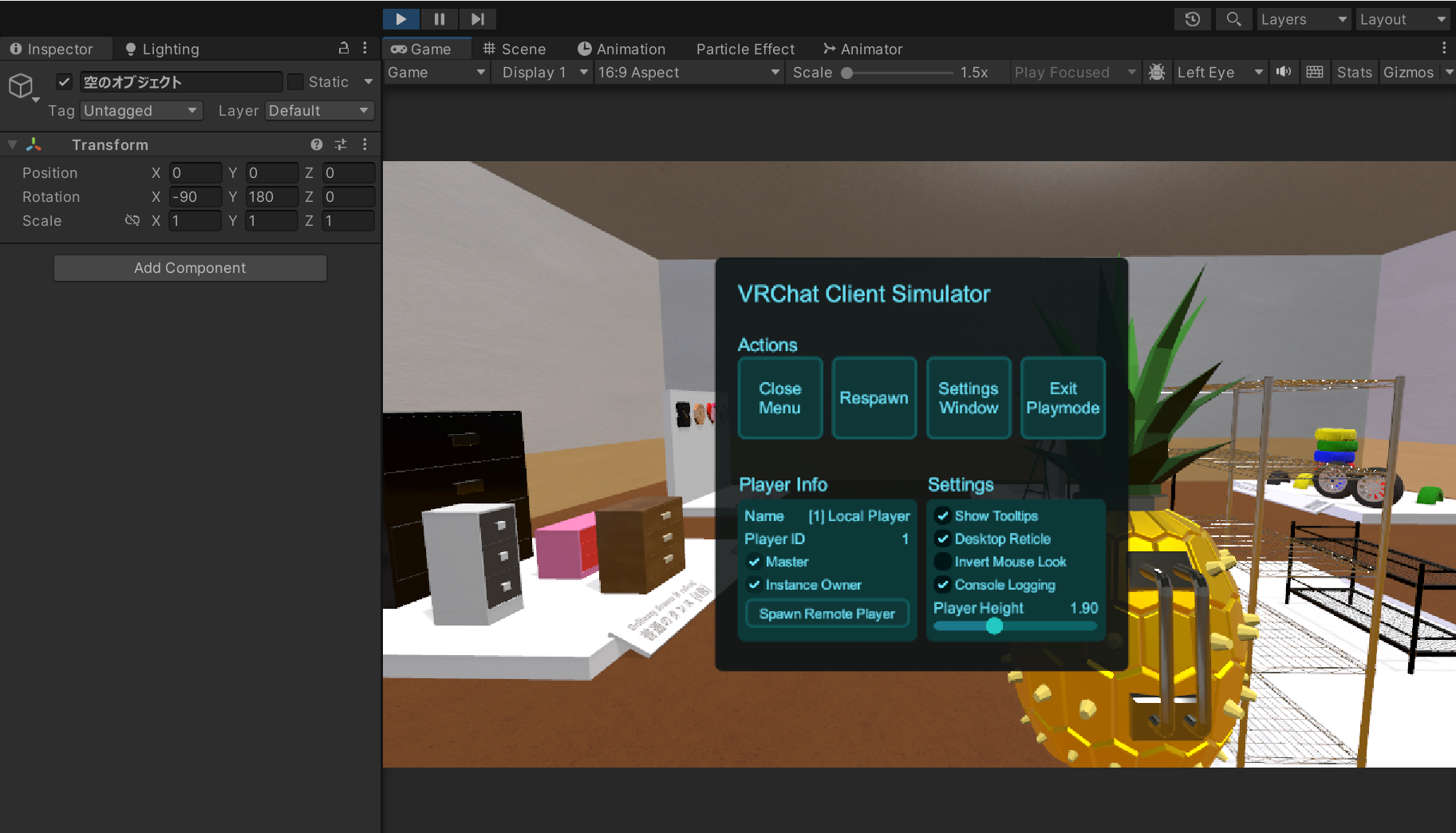The height and width of the screenshot is (833, 1456).
Task: Toggle the Scale constrain proportions link icon
Action: pos(132,220)
